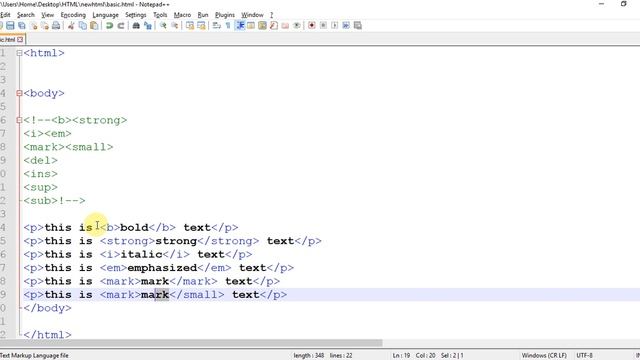
Task: Collapse the <body> fold marker
Action: click(19, 93)
